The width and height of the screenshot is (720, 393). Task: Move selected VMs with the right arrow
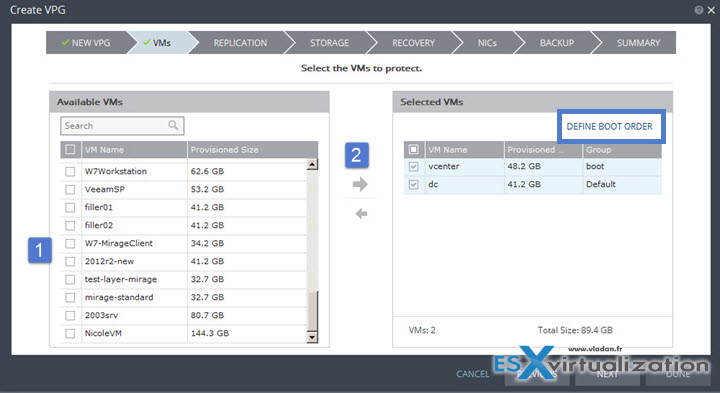360,185
